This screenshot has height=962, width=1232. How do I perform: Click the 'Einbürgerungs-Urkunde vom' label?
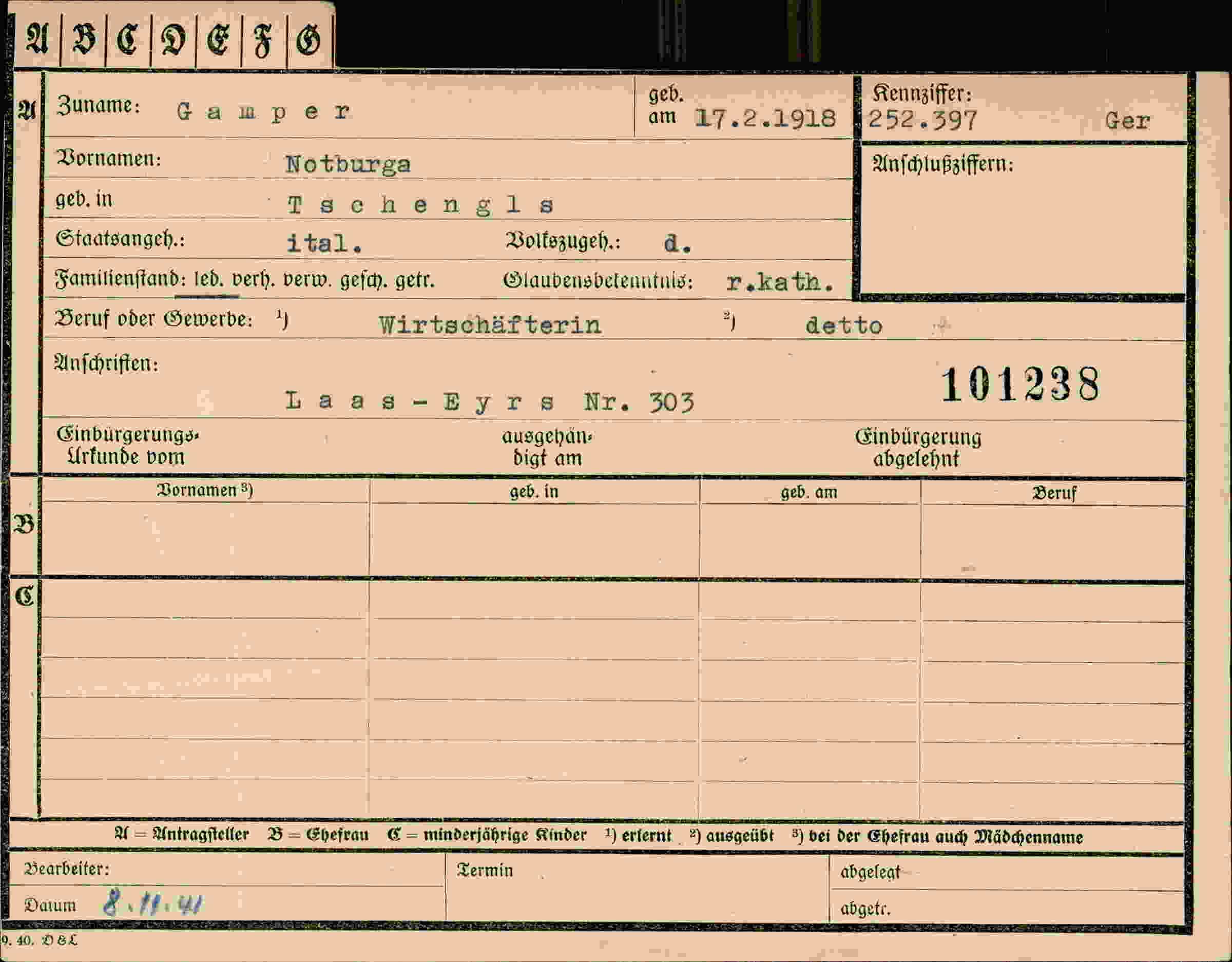tap(128, 446)
